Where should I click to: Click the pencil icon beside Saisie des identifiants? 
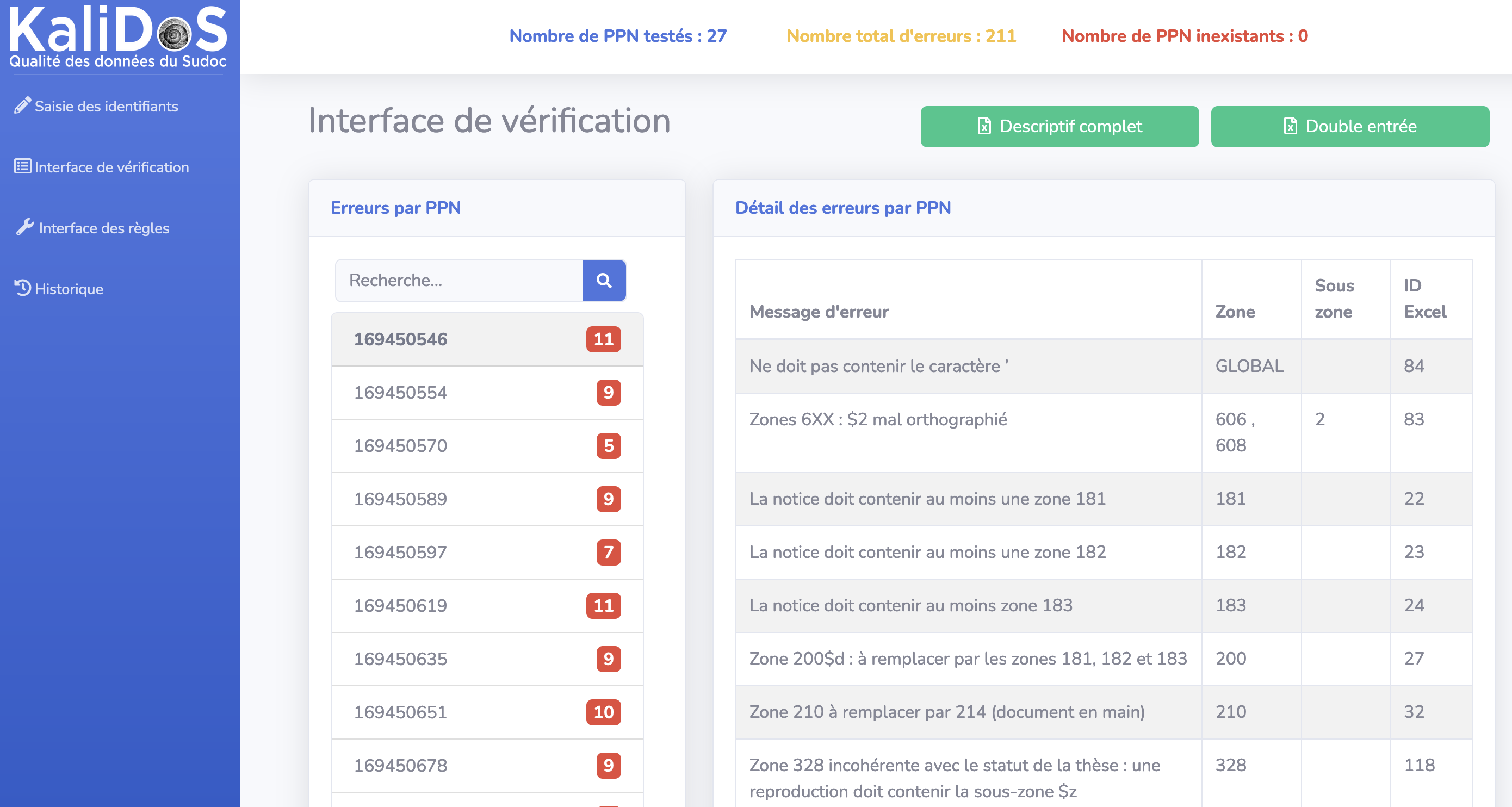click(22, 105)
